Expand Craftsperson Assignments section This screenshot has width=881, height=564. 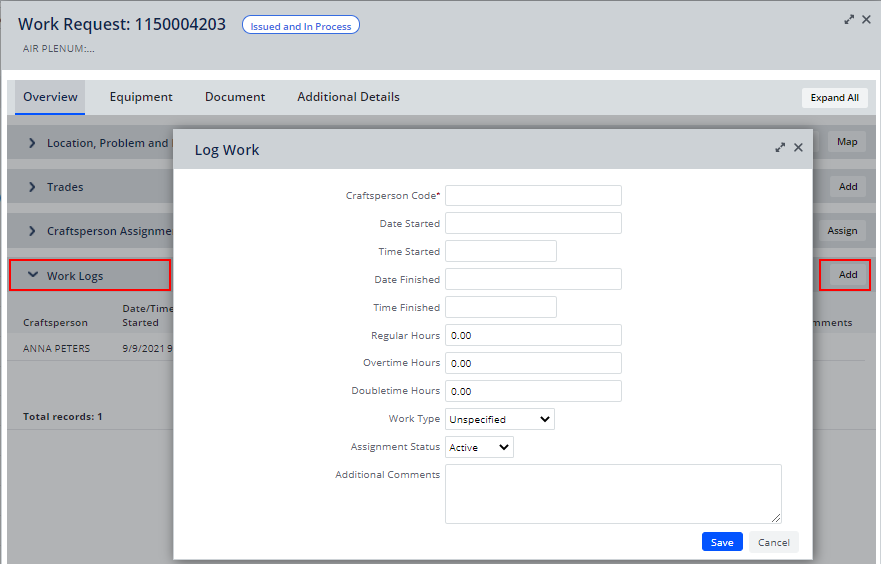(32, 231)
